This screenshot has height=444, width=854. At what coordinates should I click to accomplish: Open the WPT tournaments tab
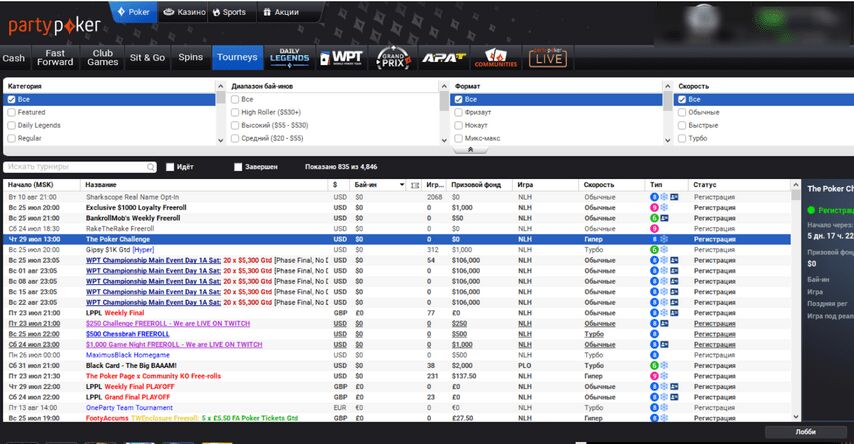341,57
